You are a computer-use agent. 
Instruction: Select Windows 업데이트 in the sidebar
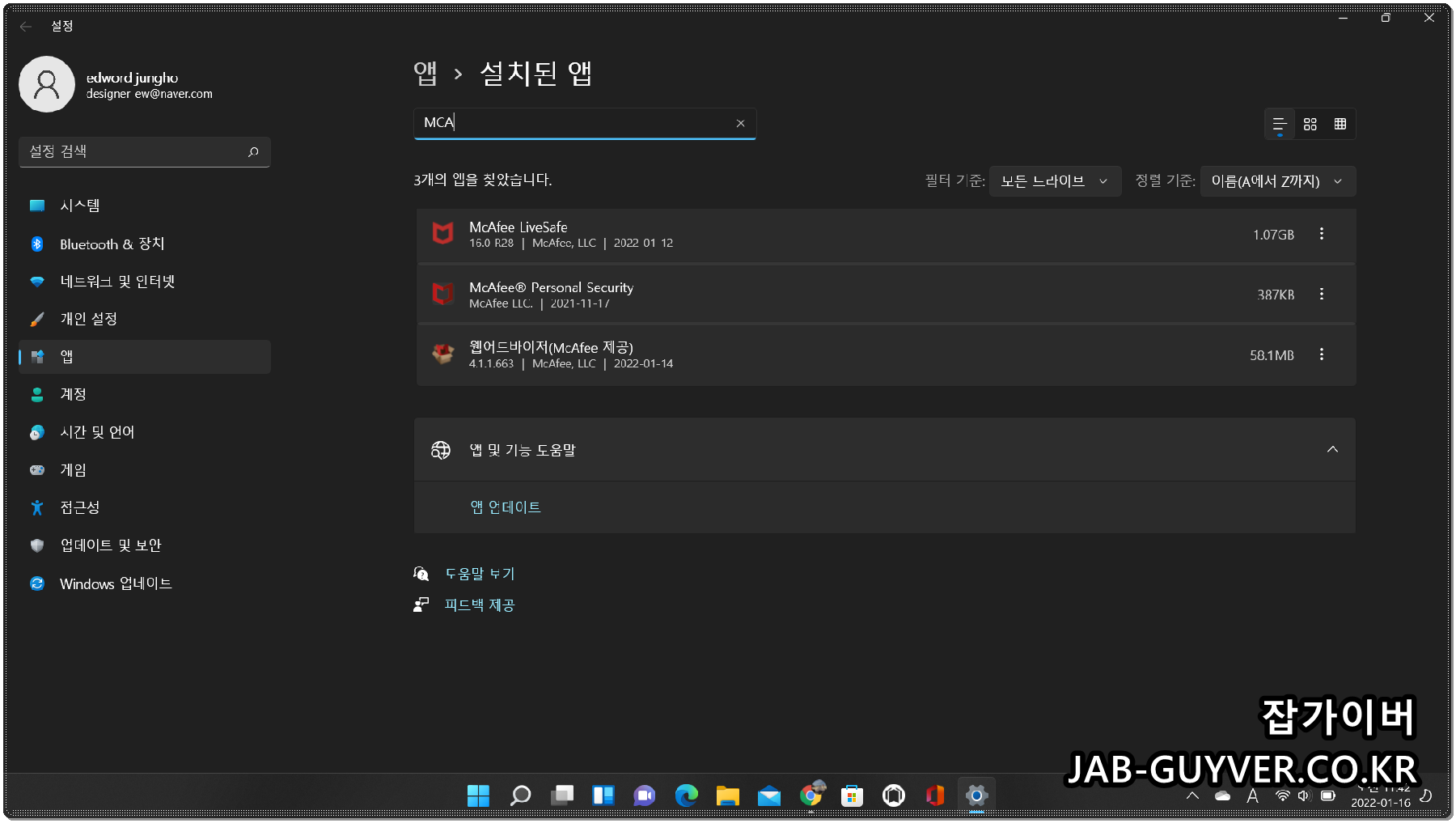click(116, 583)
